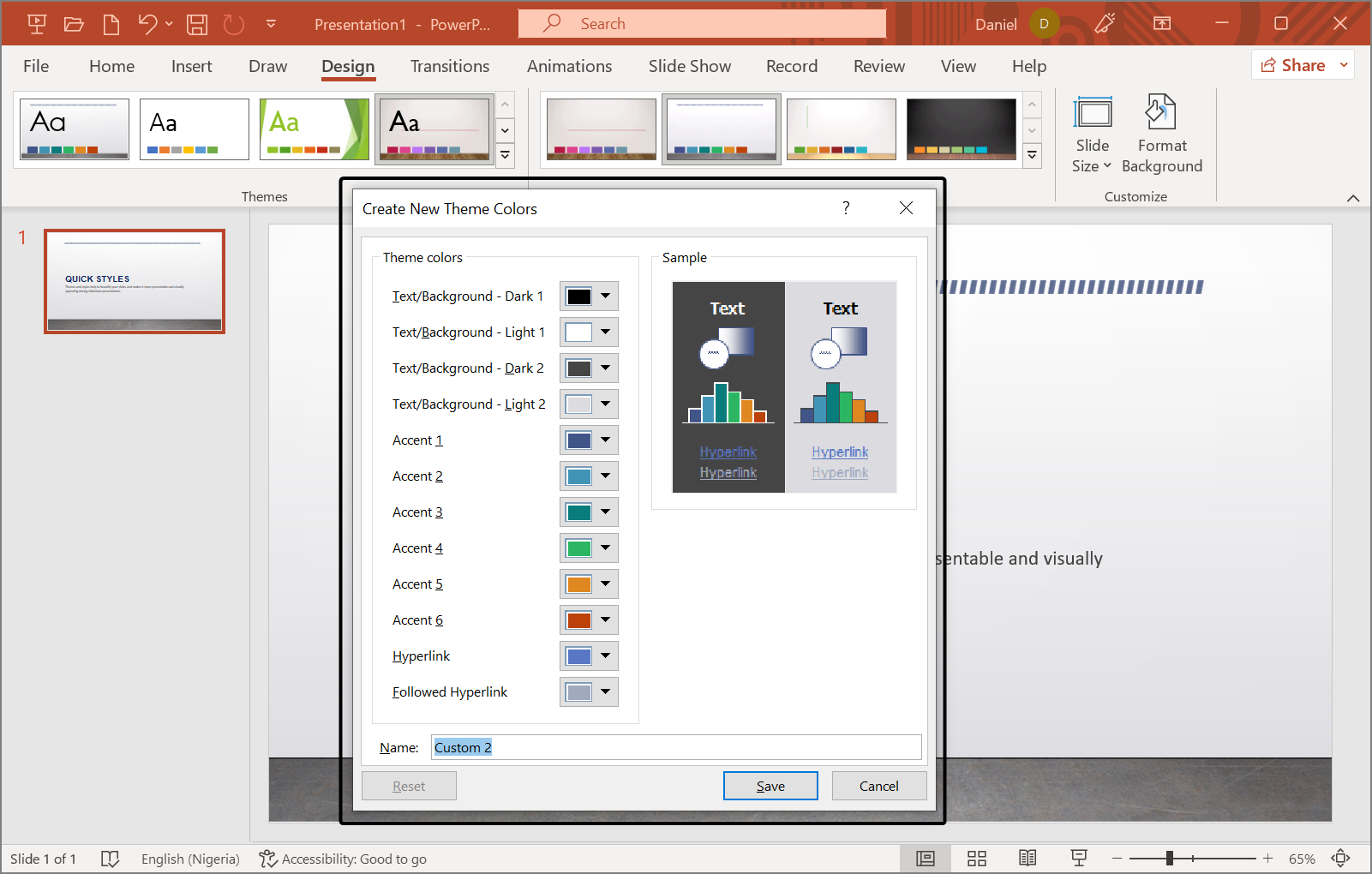1372x874 pixels.
Task: Expand Accent 1 color dropdown
Action: 605,440
